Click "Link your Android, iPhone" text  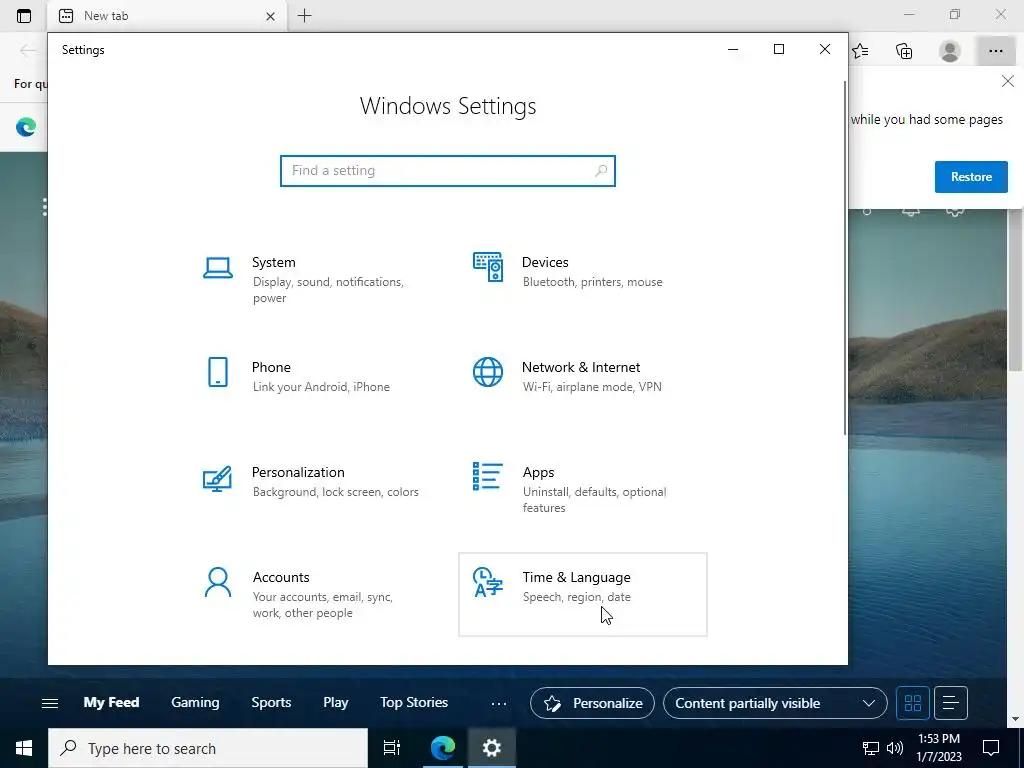pyautogui.click(x=321, y=387)
